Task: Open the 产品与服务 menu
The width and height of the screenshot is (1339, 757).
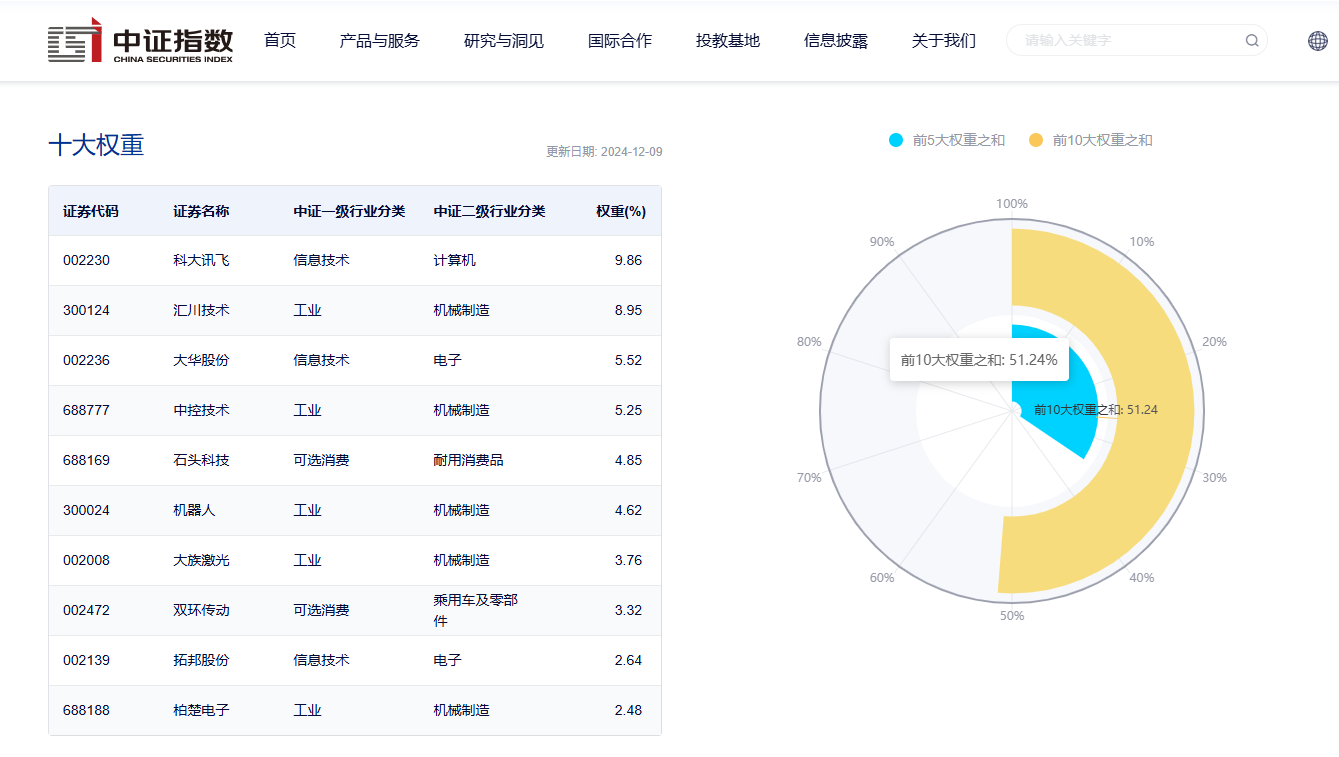Action: [380, 41]
